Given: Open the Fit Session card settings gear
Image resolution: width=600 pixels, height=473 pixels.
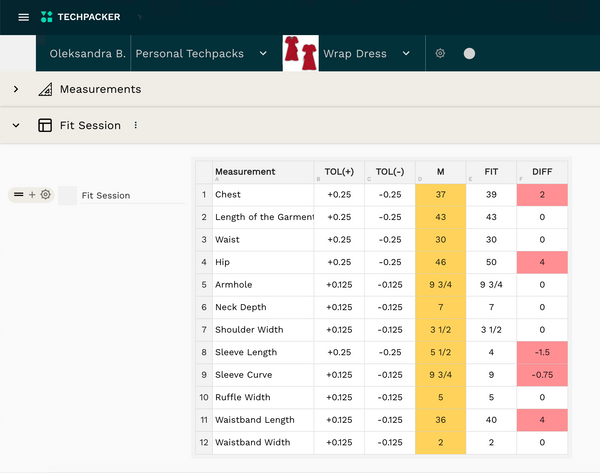Looking at the screenshot, I should pos(45,195).
